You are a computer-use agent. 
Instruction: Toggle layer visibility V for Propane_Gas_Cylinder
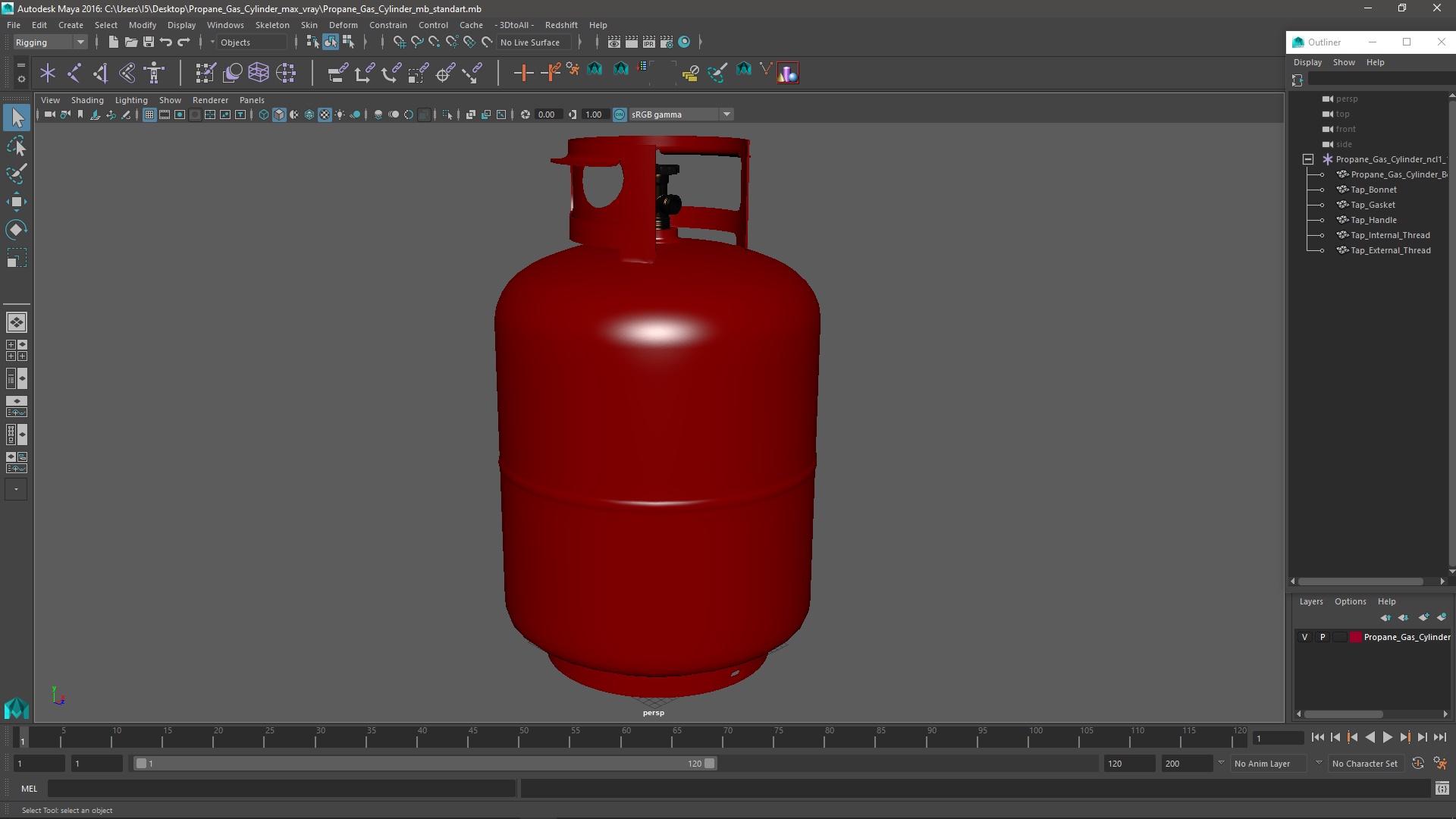(1304, 637)
